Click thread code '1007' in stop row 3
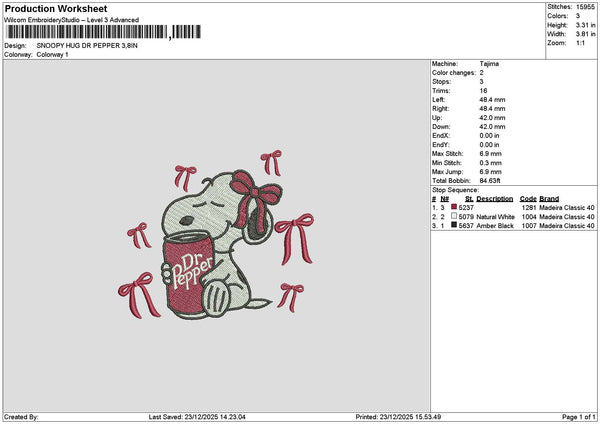This screenshot has width=600, height=424. (x=529, y=226)
